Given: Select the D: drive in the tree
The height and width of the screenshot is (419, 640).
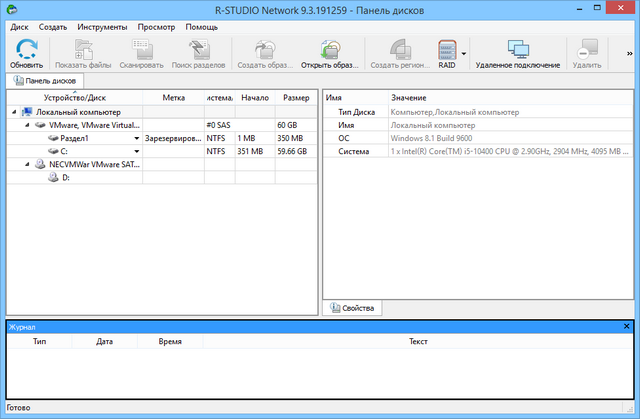Looking at the screenshot, I should coord(65,177).
